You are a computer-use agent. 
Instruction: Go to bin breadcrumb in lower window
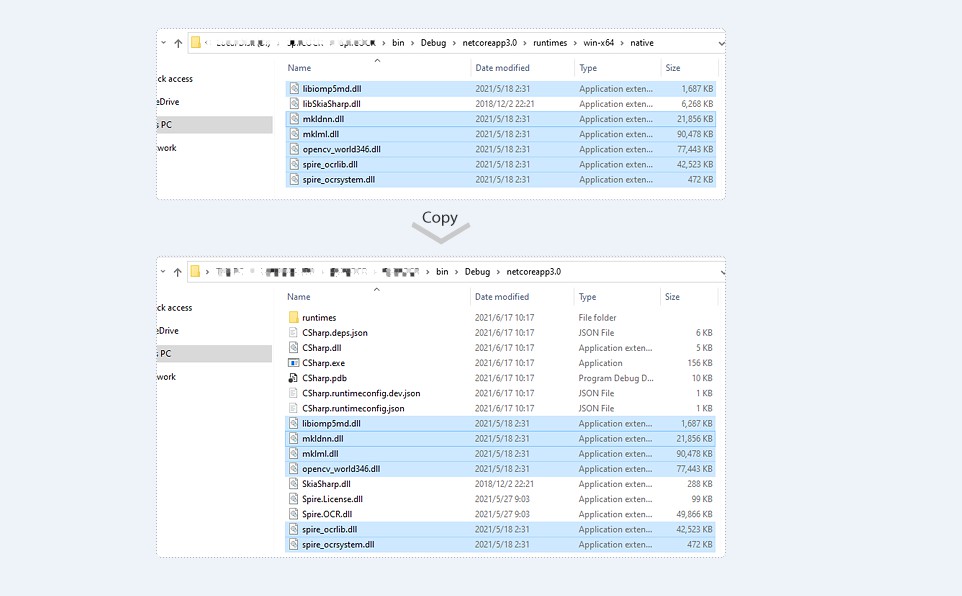442,272
